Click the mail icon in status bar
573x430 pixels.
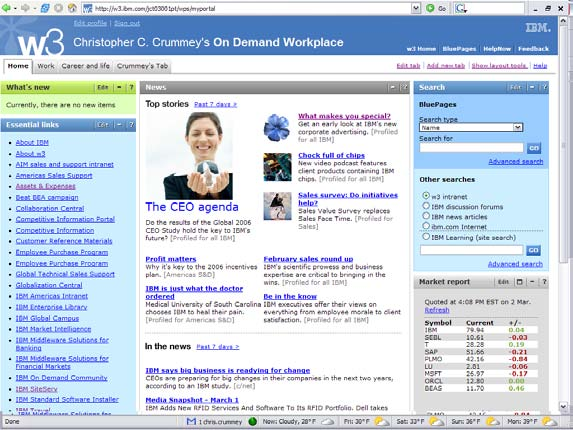191,422
